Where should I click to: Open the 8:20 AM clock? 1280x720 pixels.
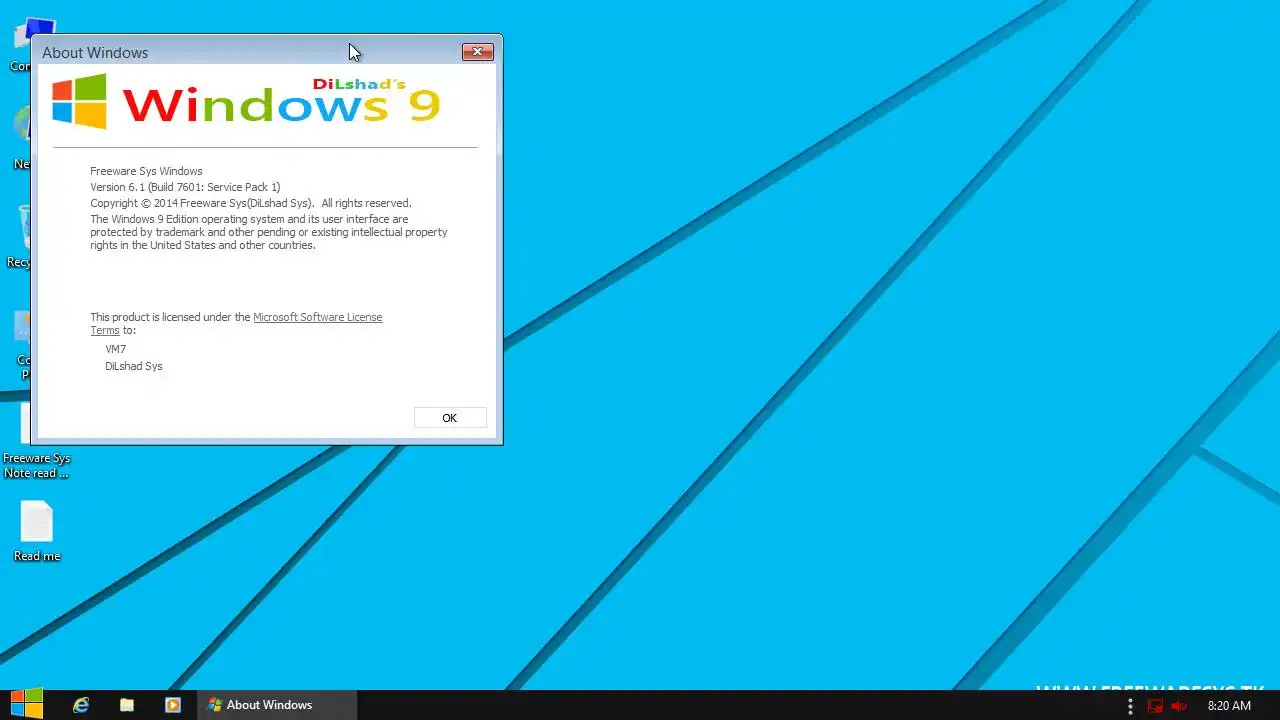(x=1229, y=706)
